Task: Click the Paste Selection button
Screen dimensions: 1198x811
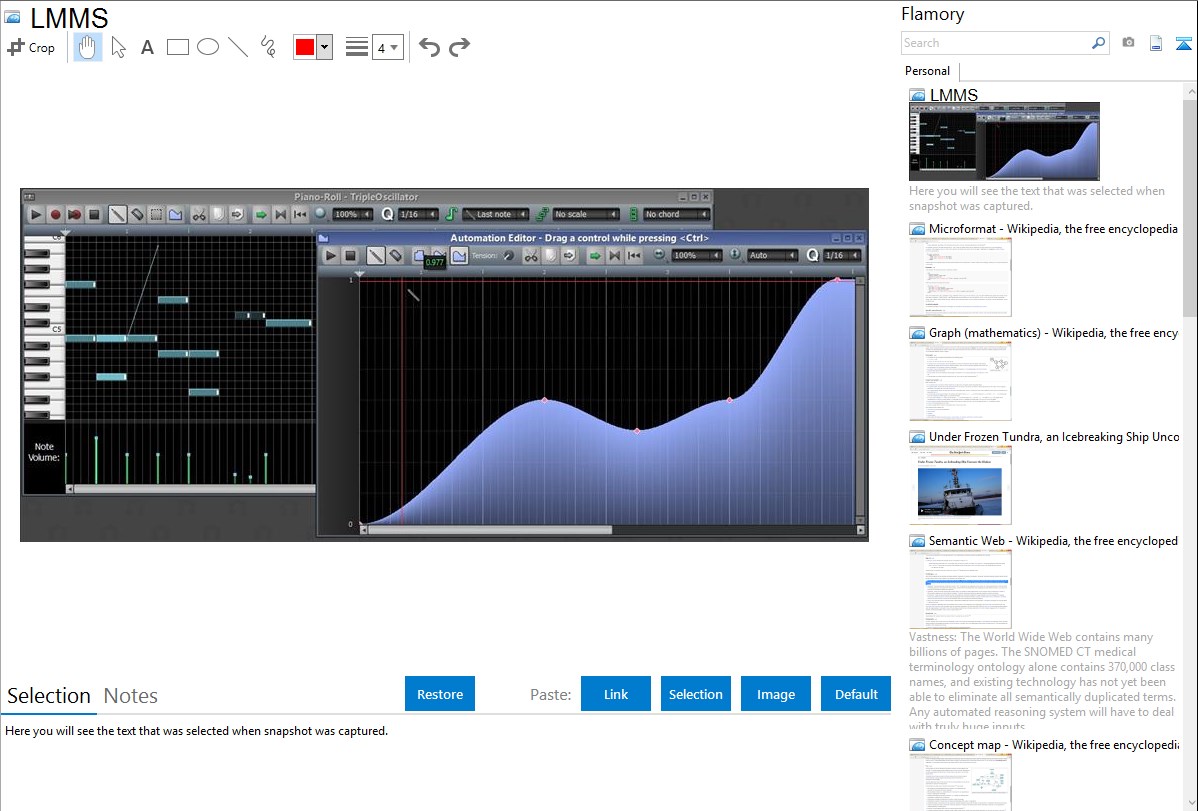Action: [695, 694]
